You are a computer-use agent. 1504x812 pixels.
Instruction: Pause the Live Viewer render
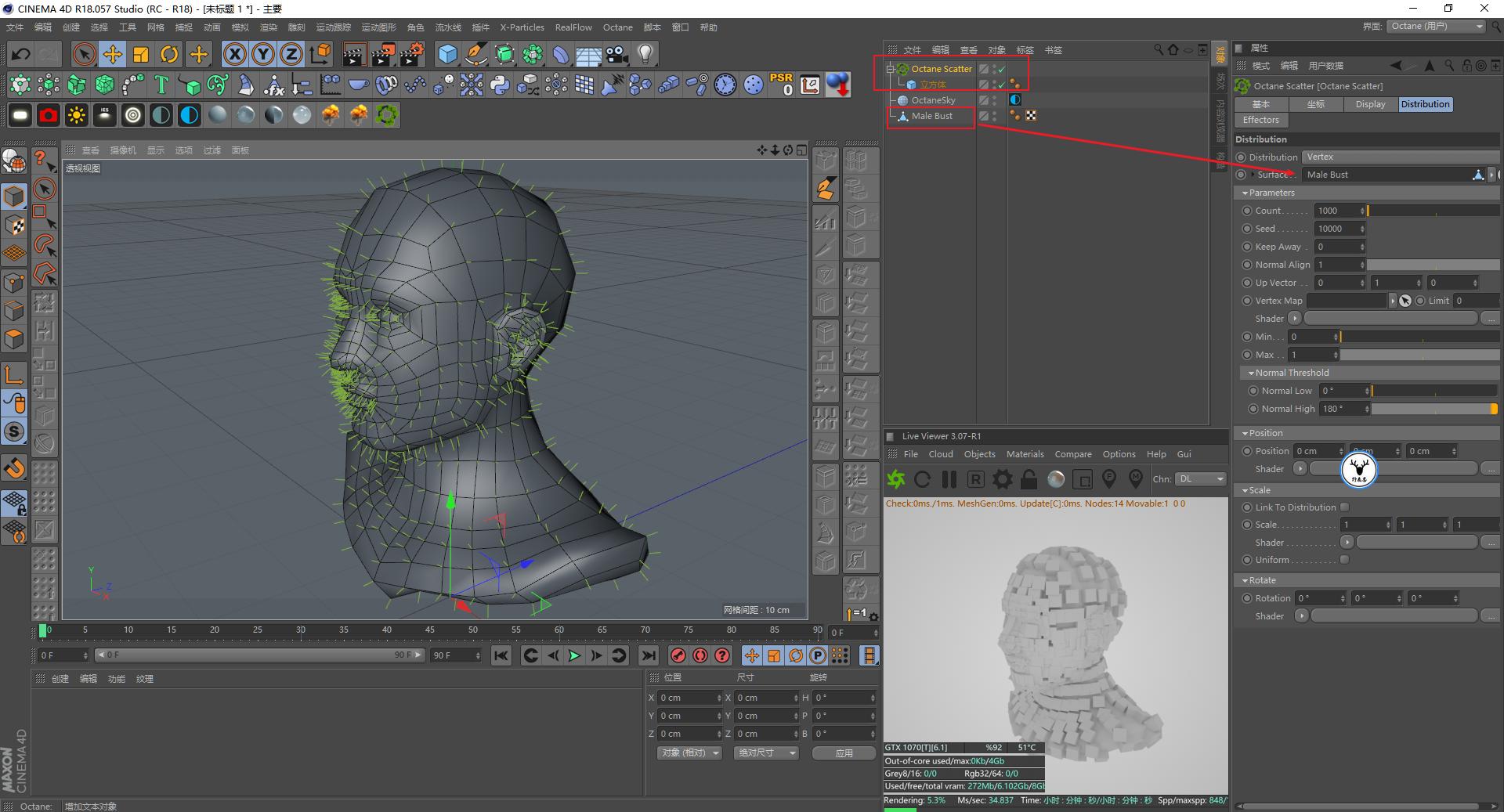pyautogui.click(x=949, y=479)
